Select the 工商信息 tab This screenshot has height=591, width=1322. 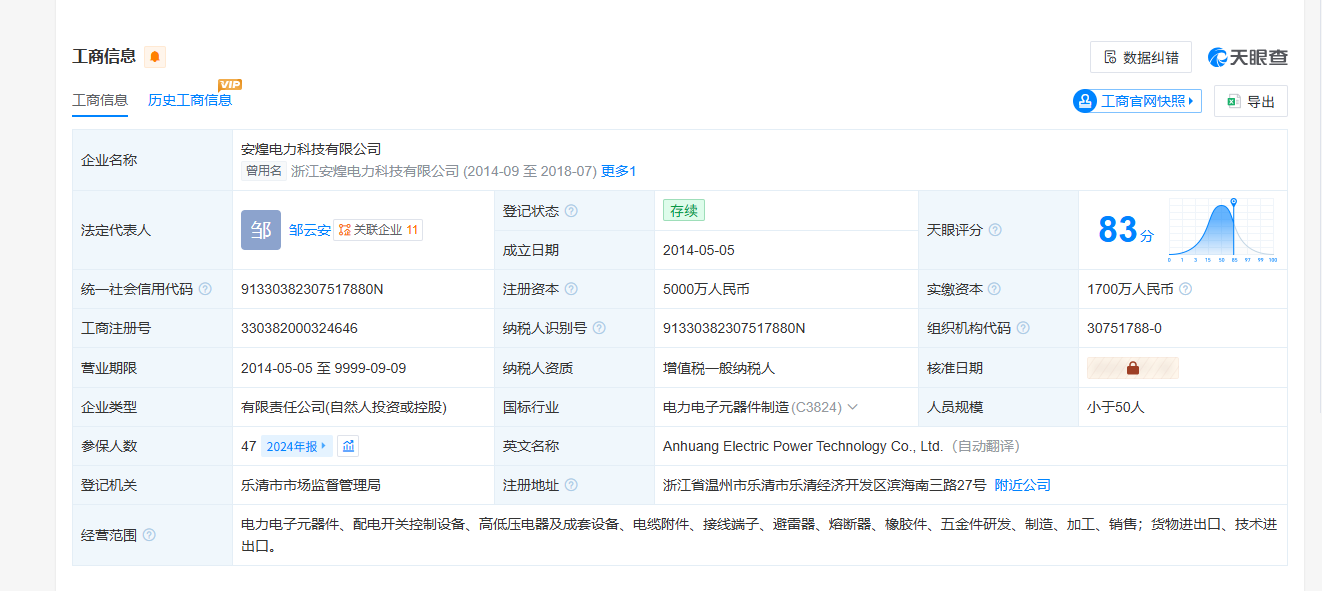tap(100, 100)
